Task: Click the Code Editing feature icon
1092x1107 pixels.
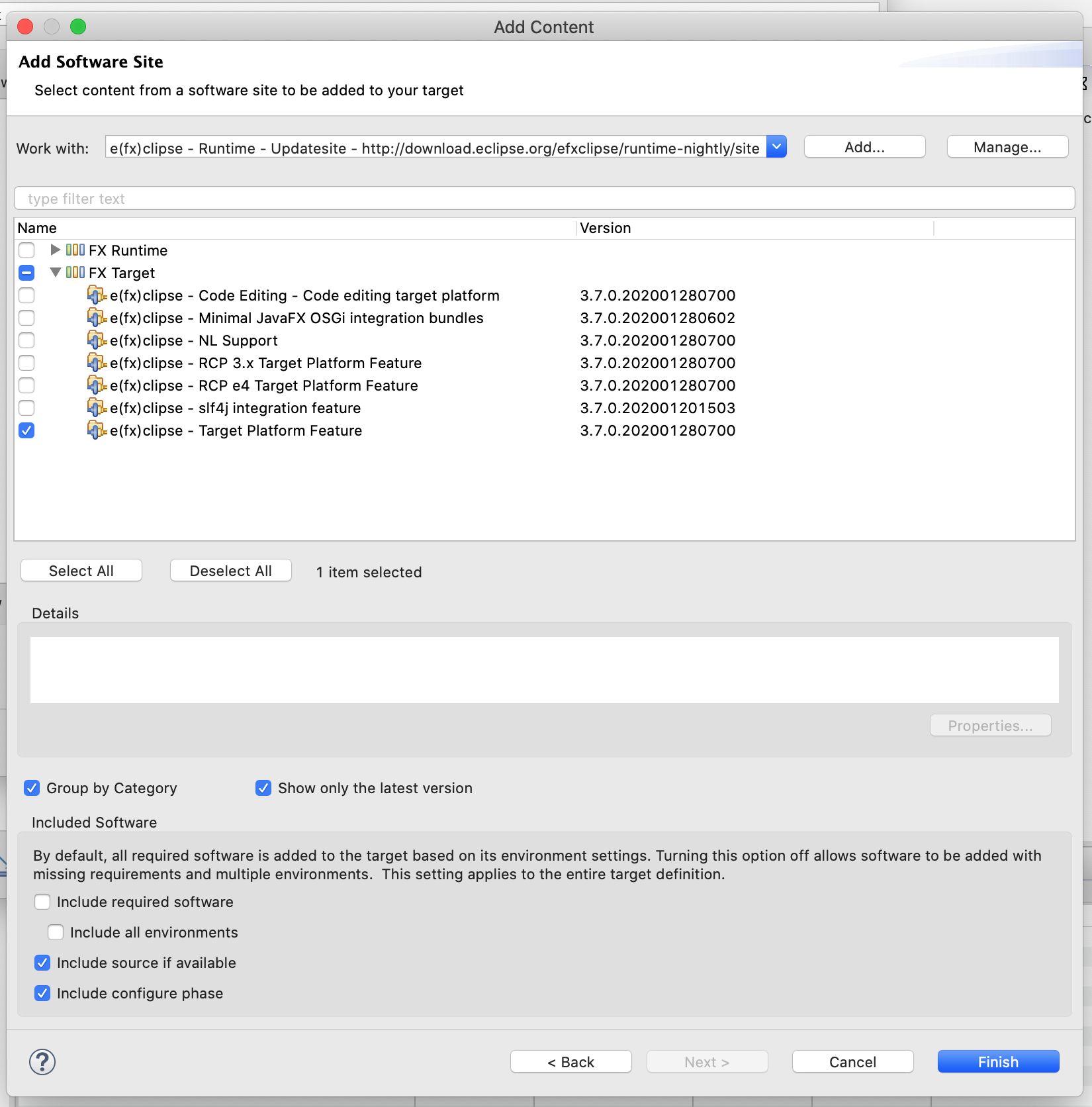Action: click(x=97, y=295)
